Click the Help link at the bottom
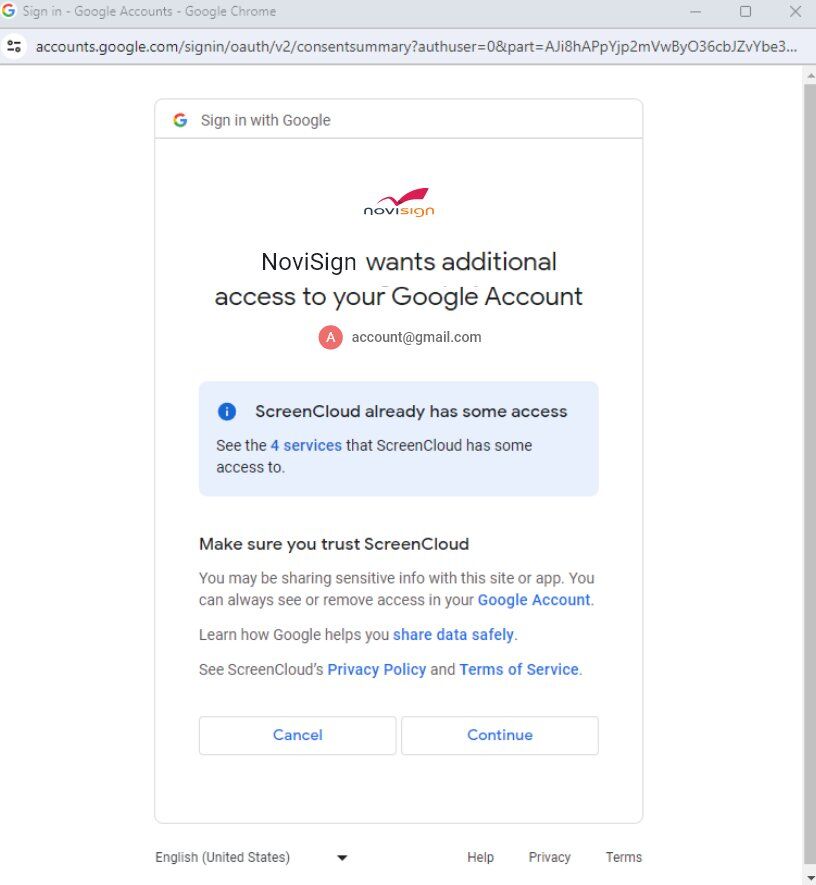The height and width of the screenshot is (885, 816). coord(480,857)
